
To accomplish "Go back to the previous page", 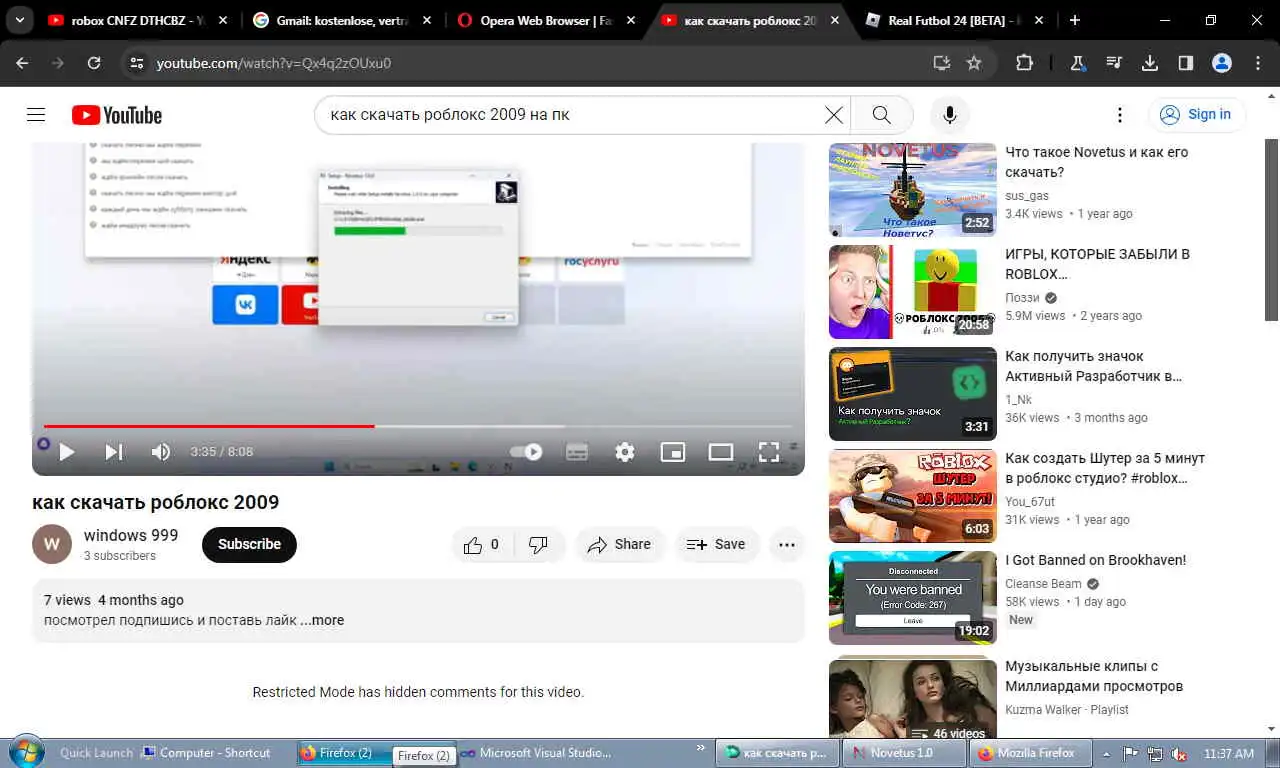I will tap(22, 63).
